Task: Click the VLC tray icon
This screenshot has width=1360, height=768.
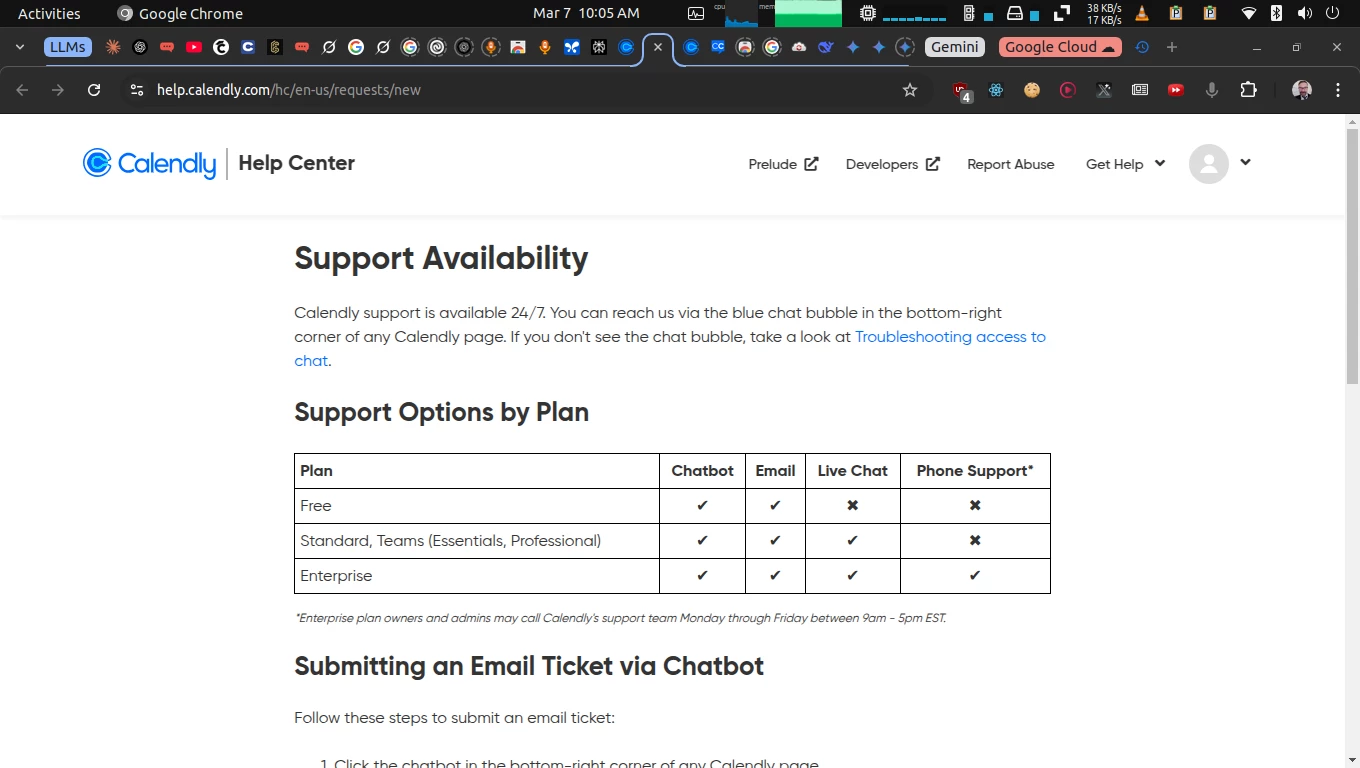Action: click(1142, 13)
